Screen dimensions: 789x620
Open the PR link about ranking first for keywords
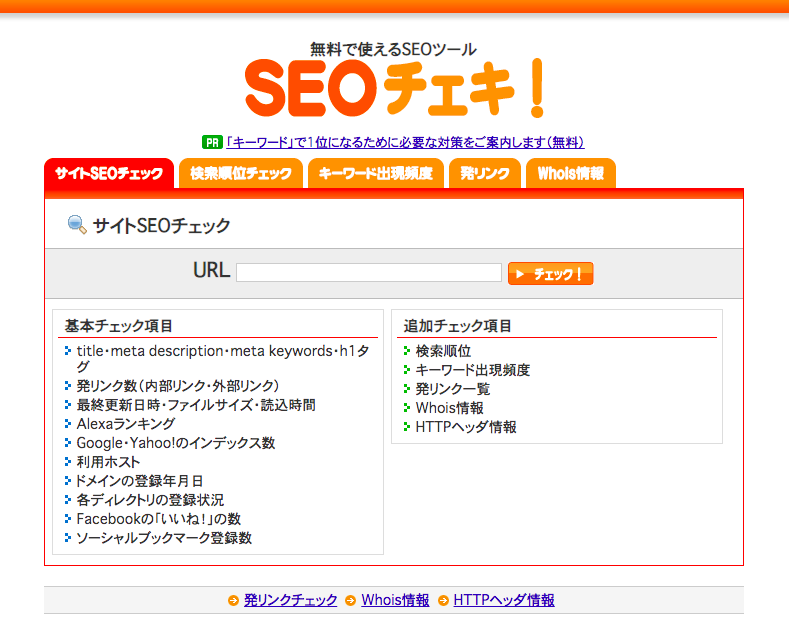(x=405, y=142)
